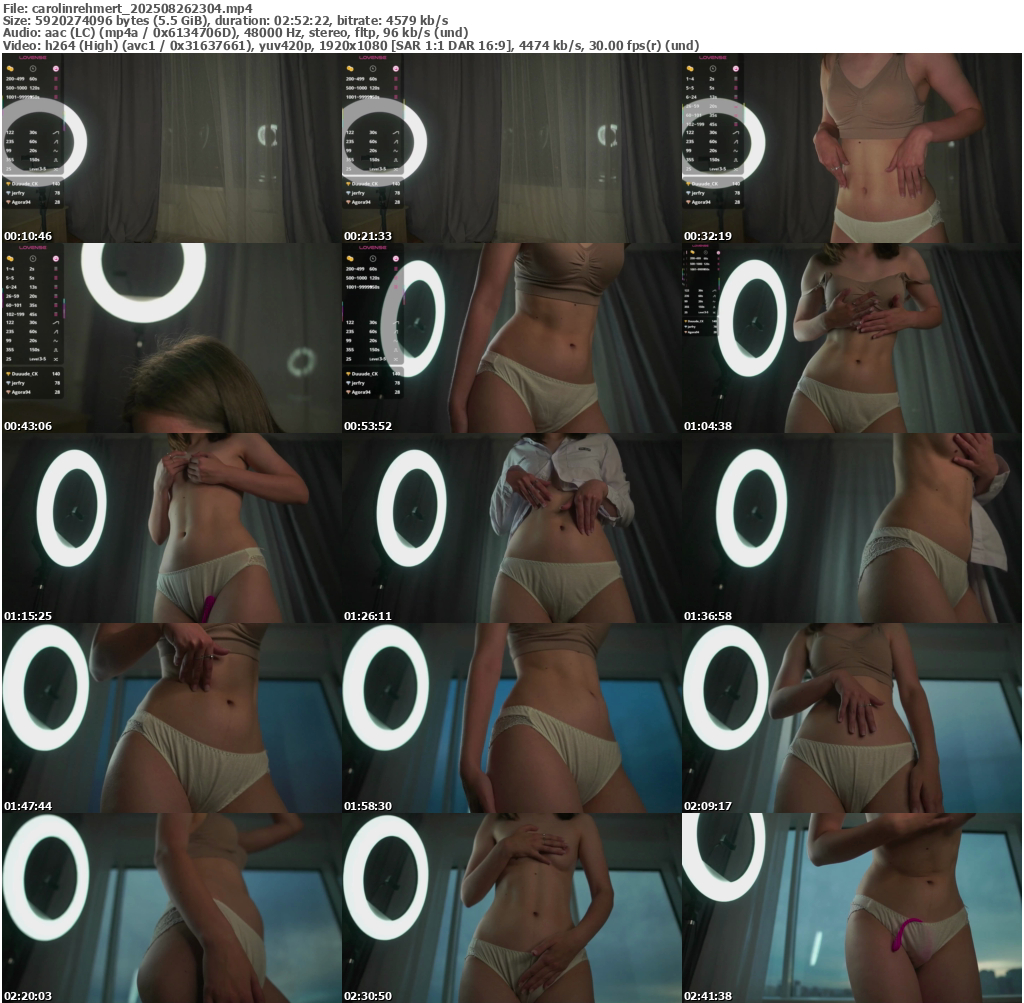1024x1003 pixels.
Task: Click the 'Audio: aac (LC)' header line
Action: [x=235, y=33]
